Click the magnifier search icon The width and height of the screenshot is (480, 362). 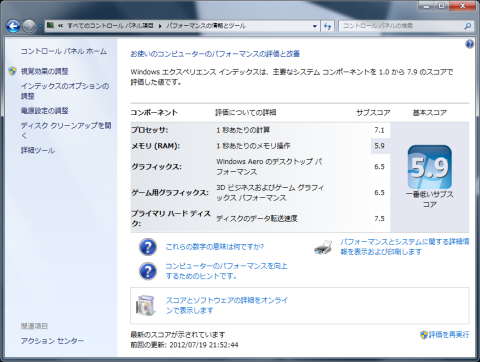click(x=468, y=26)
